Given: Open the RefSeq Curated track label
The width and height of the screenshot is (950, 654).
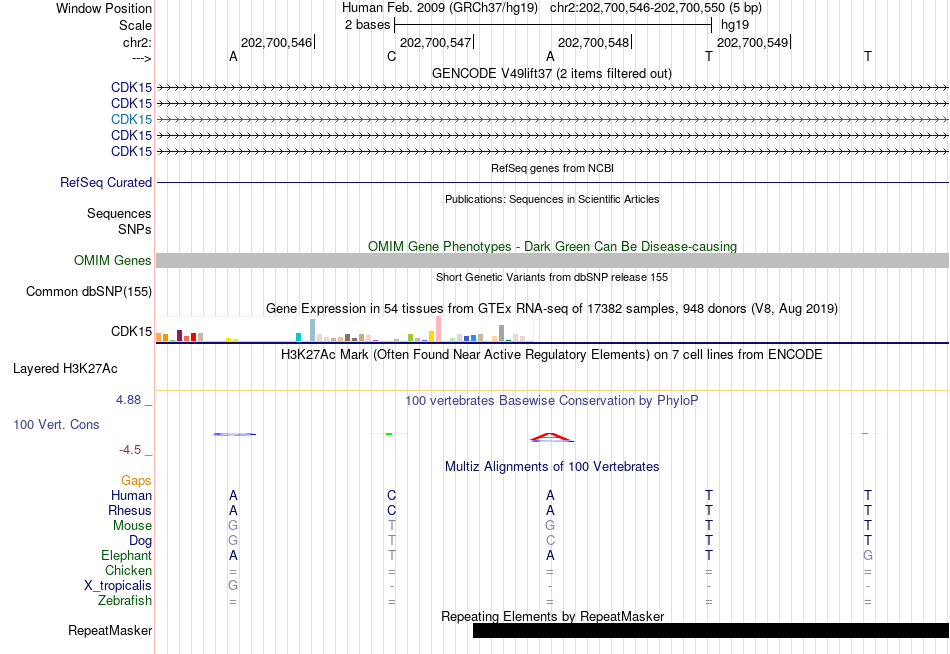Looking at the screenshot, I should point(106,182).
